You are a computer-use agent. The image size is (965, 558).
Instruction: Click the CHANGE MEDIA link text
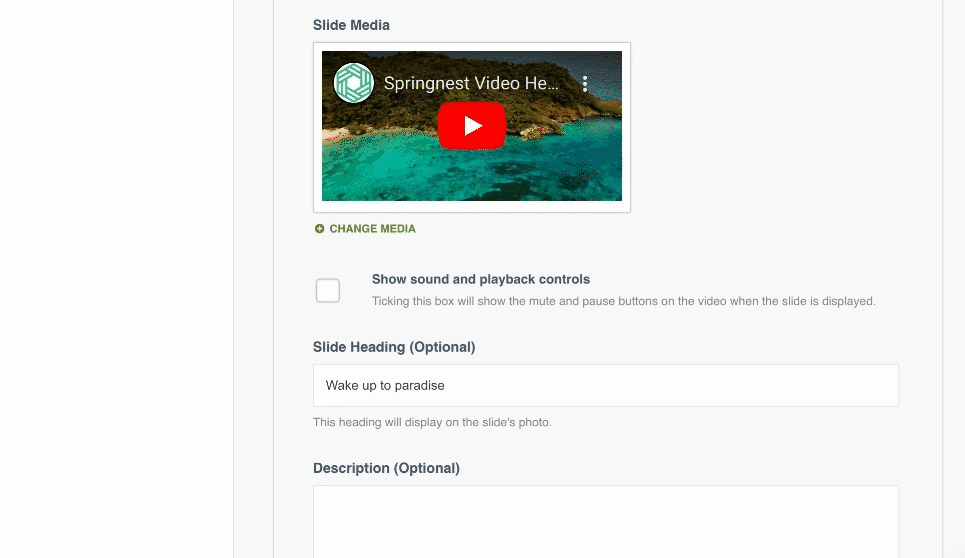tap(372, 229)
